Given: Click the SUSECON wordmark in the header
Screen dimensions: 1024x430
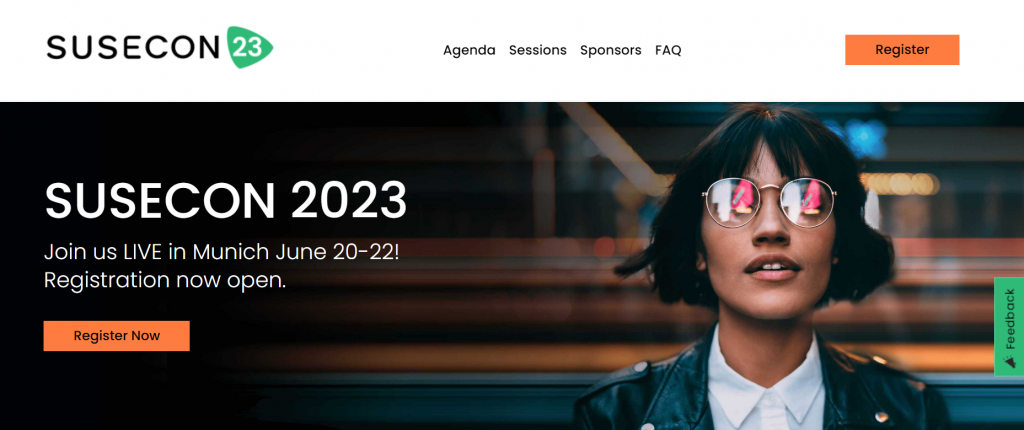Looking at the screenshot, I should pos(133,48).
